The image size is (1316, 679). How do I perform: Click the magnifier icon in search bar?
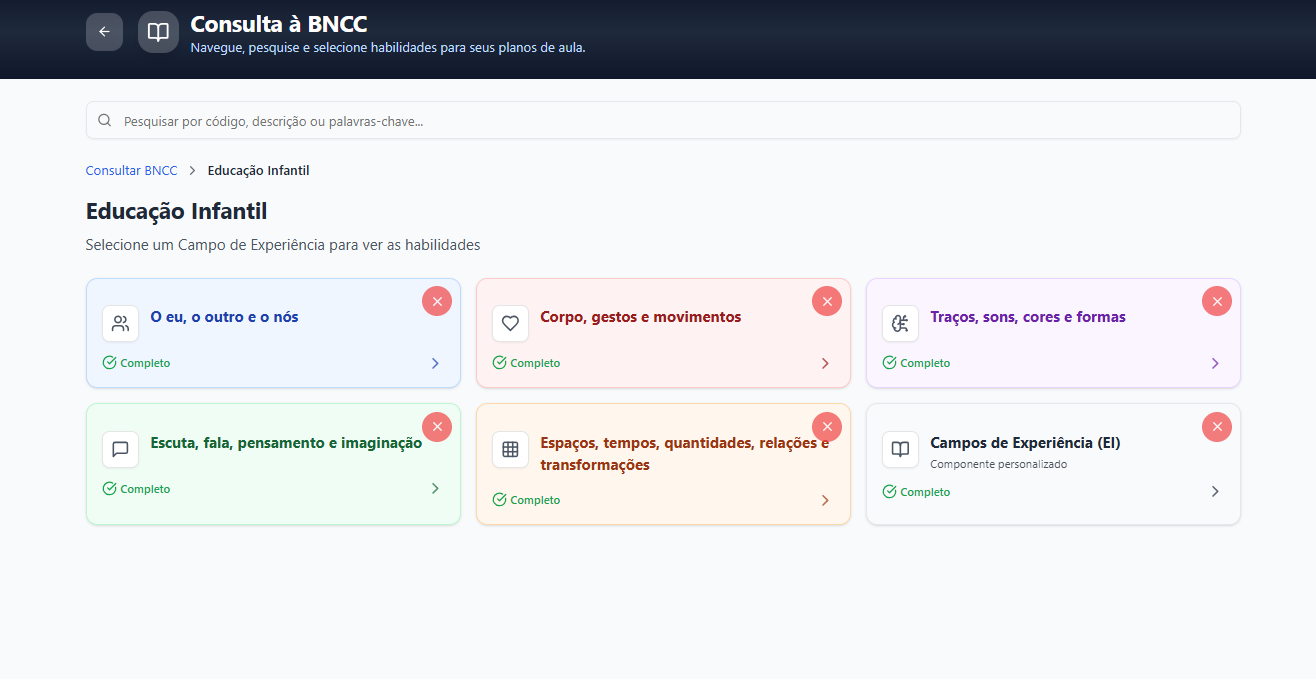click(105, 121)
